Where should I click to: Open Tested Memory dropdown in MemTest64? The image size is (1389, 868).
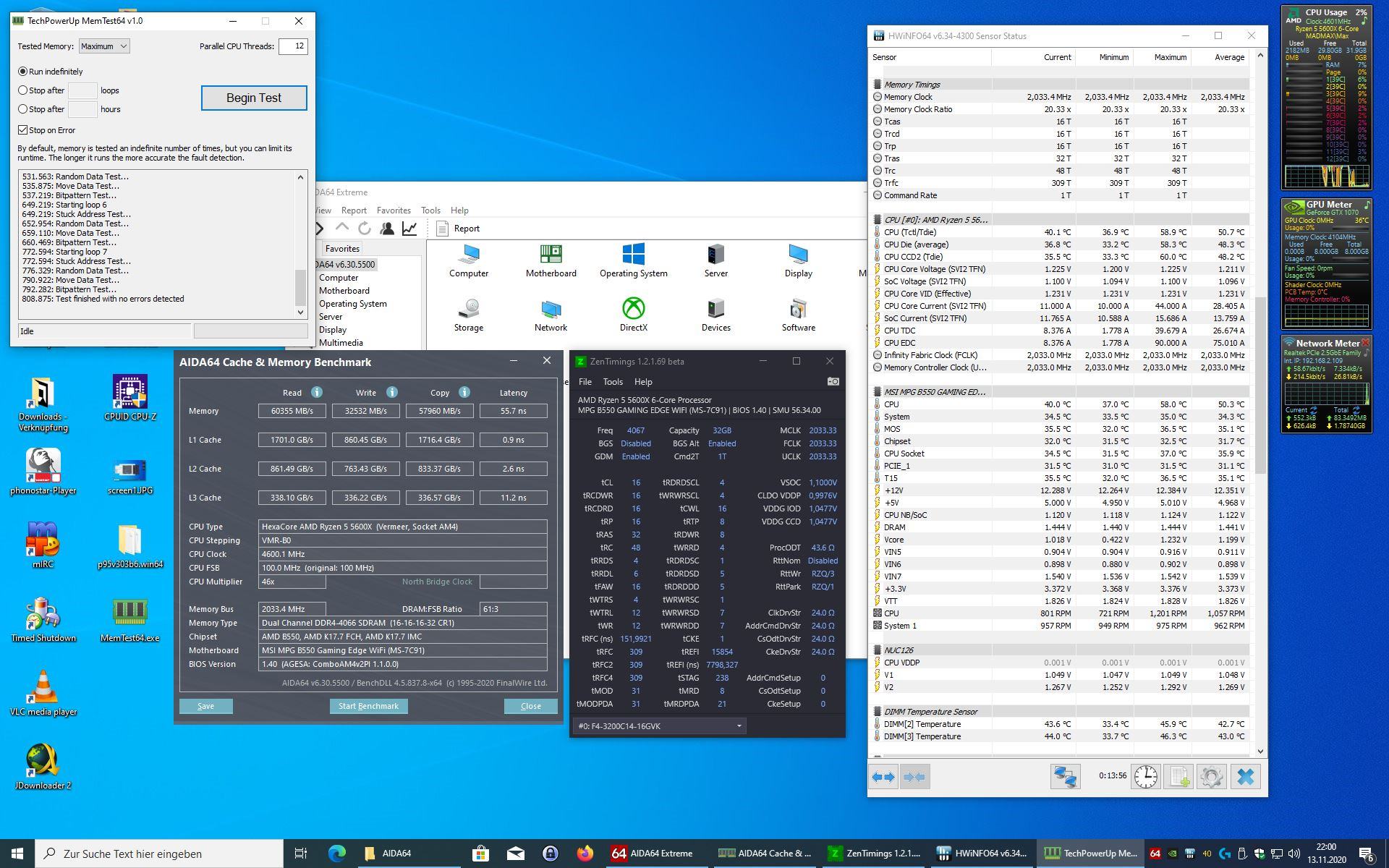pos(104,46)
